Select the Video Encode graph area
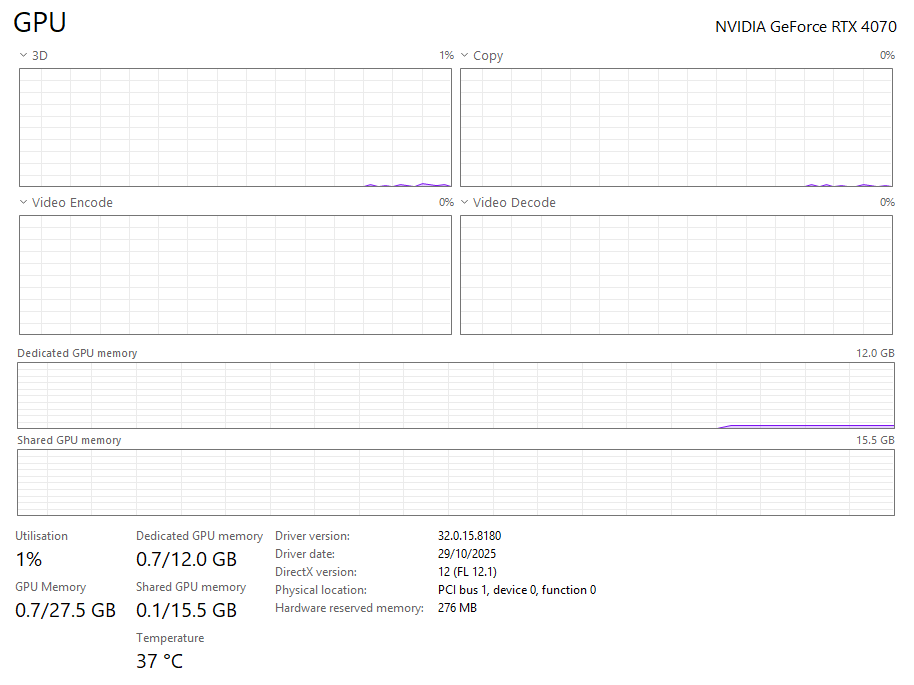914x685 pixels. click(x=235, y=275)
